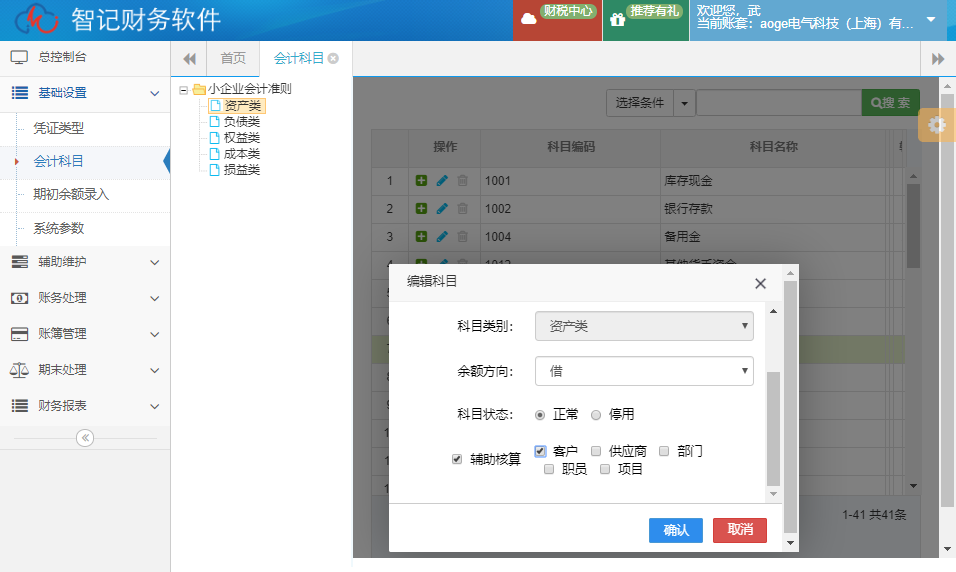Select the 正常 status radio button

[540, 415]
